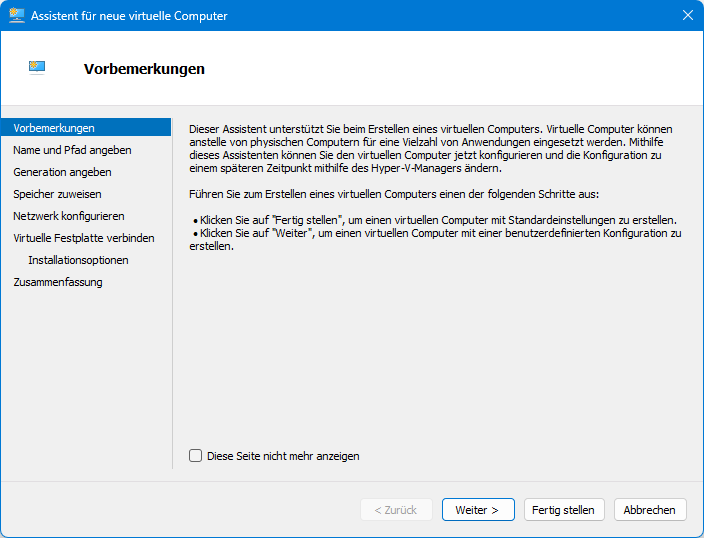Click the bold 'Vorbemerkungen' page heading

(144, 69)
